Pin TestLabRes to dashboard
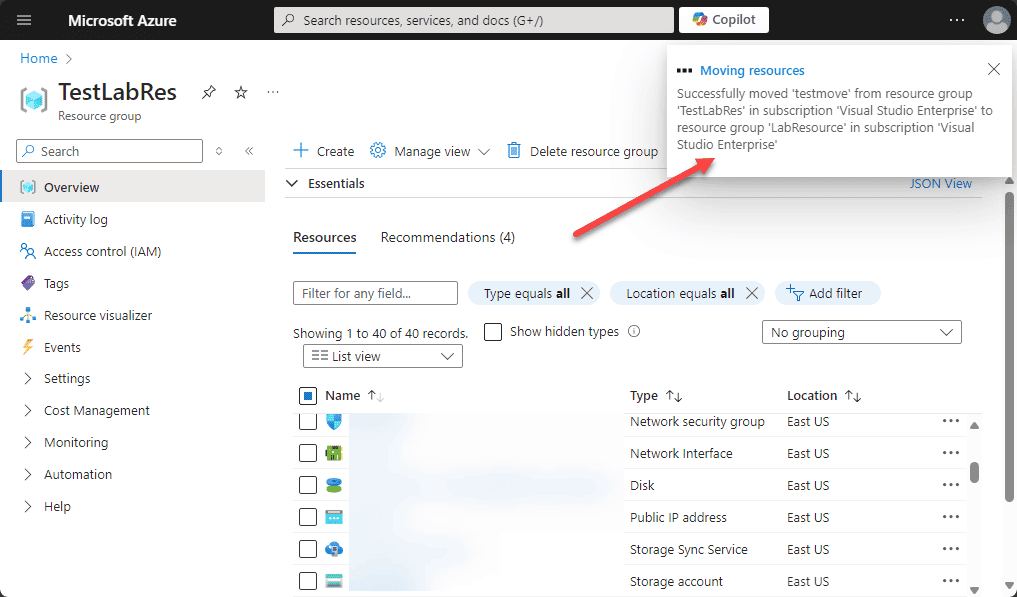 pyautogui.click(x=208, y=92)
